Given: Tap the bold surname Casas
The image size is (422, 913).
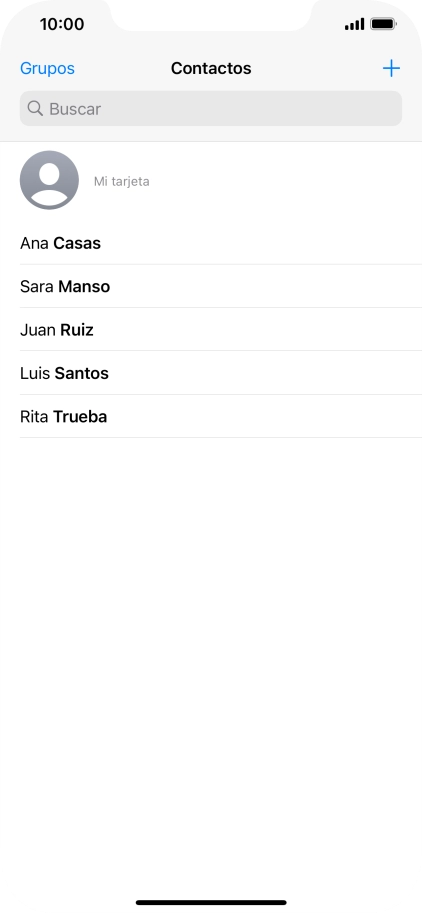Looking at the screenshot, I should 77,243.
